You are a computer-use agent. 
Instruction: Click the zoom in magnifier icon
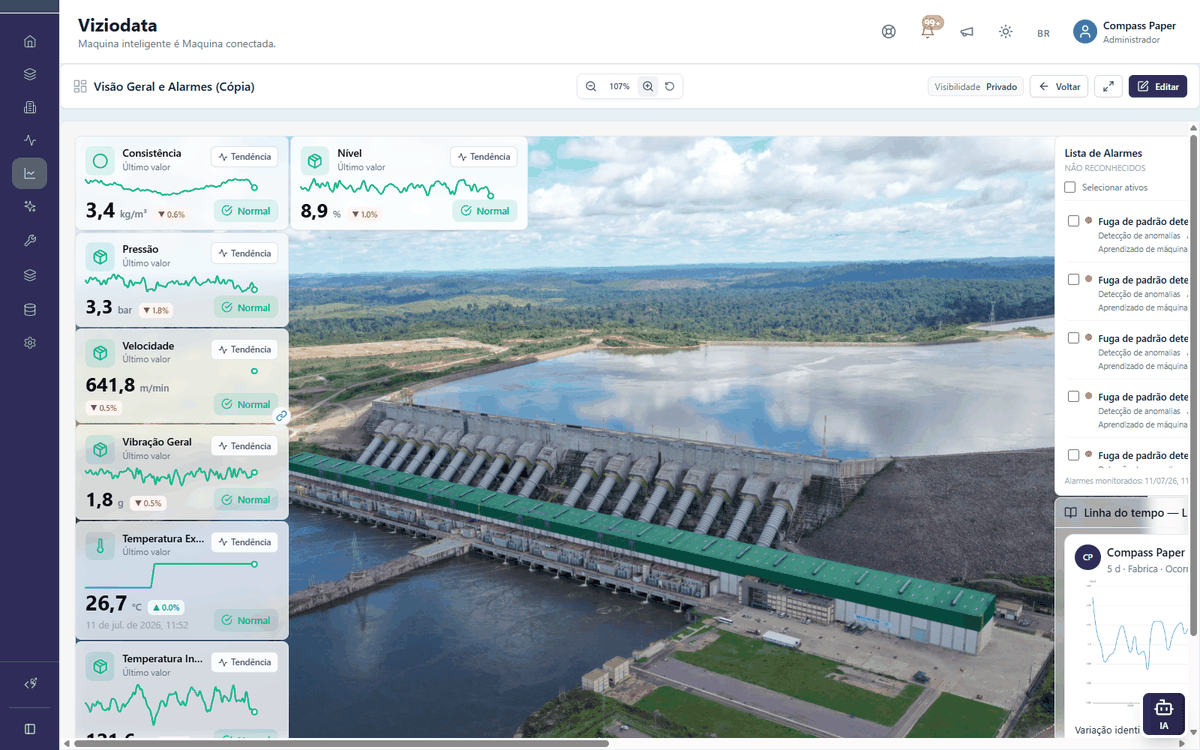(x=648, y=87)
